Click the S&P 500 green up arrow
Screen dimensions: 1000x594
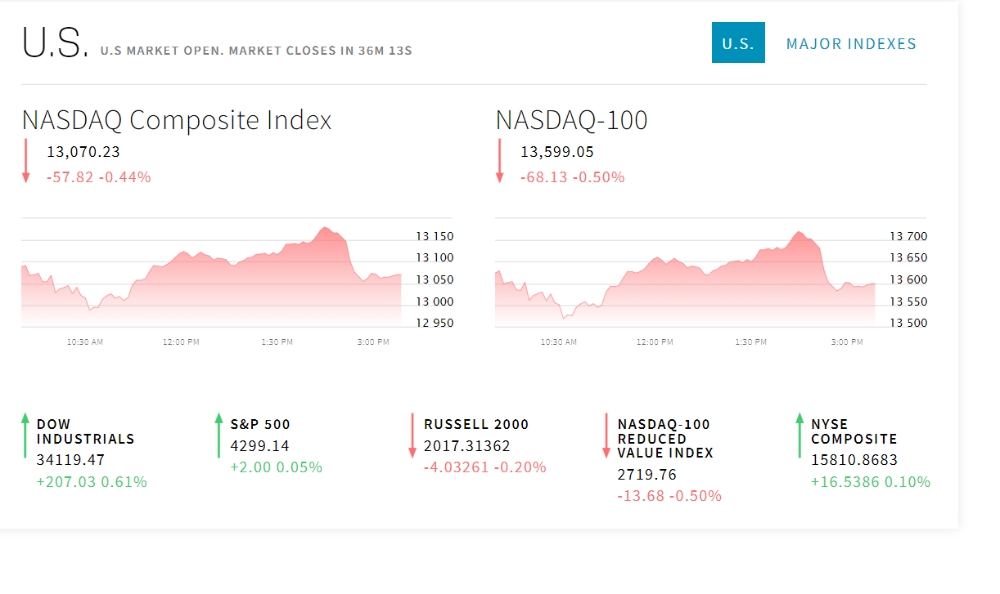coord(219,436)
